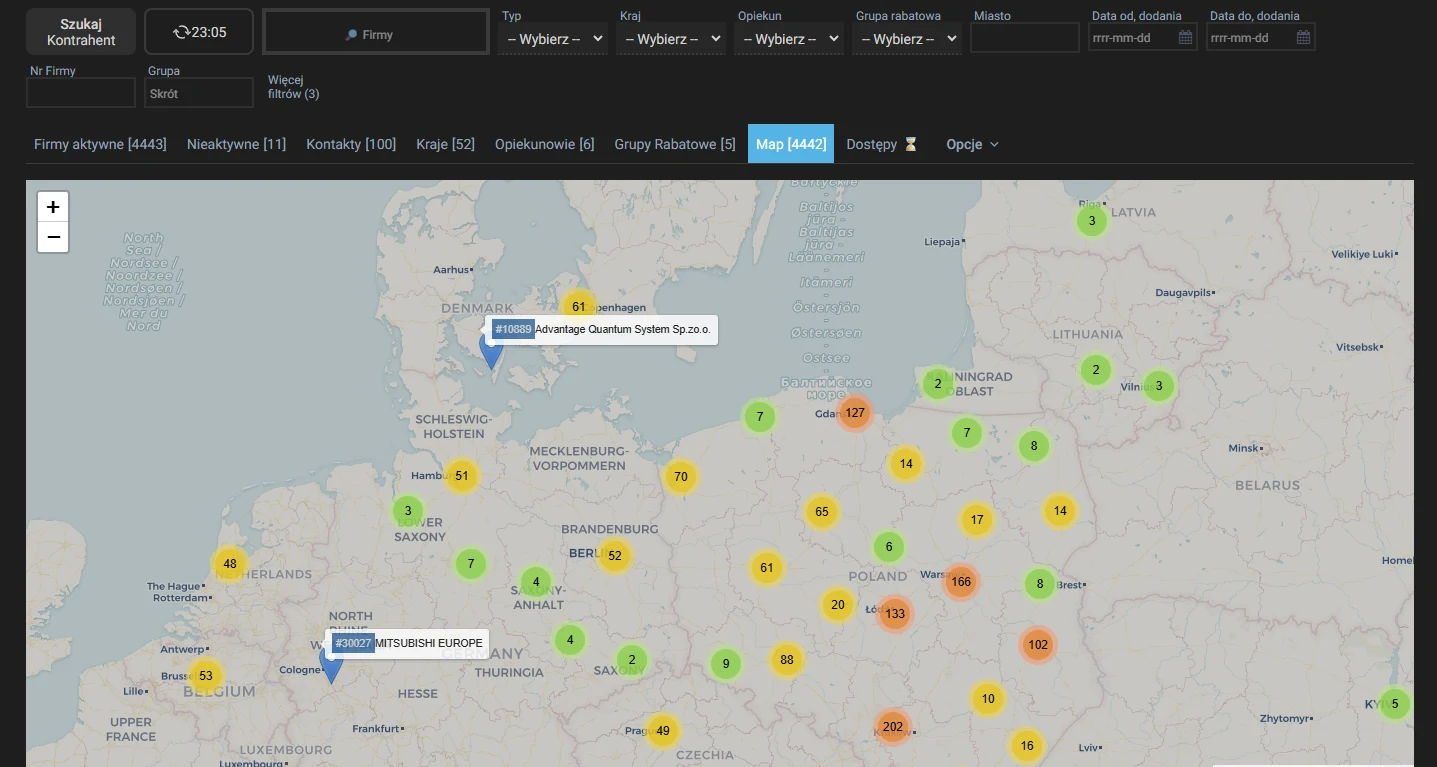
Task: Open calendar picker for Data do, dodania
Action: pyautogui.click(x=1303, y=38)
